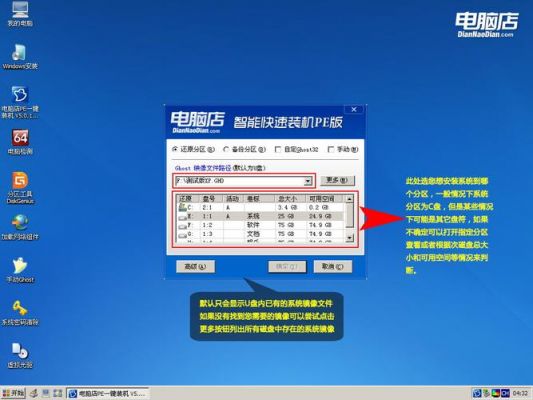Select the C: 2:1 partition row

click(261, 207)
